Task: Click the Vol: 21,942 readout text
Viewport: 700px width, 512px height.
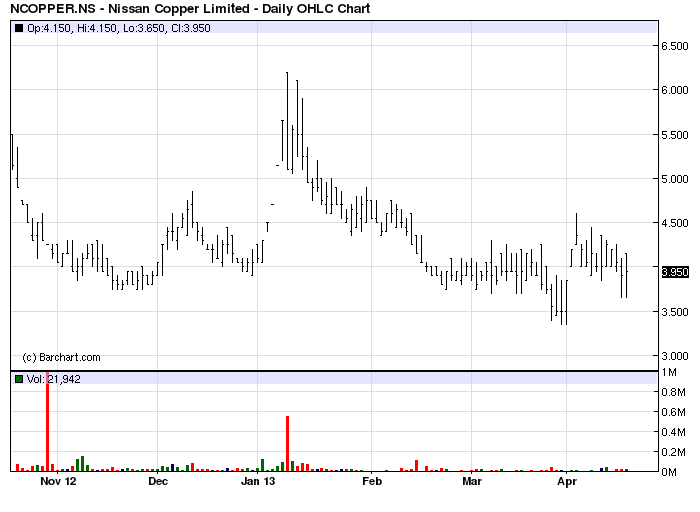Action: click(x=54, y=379)
